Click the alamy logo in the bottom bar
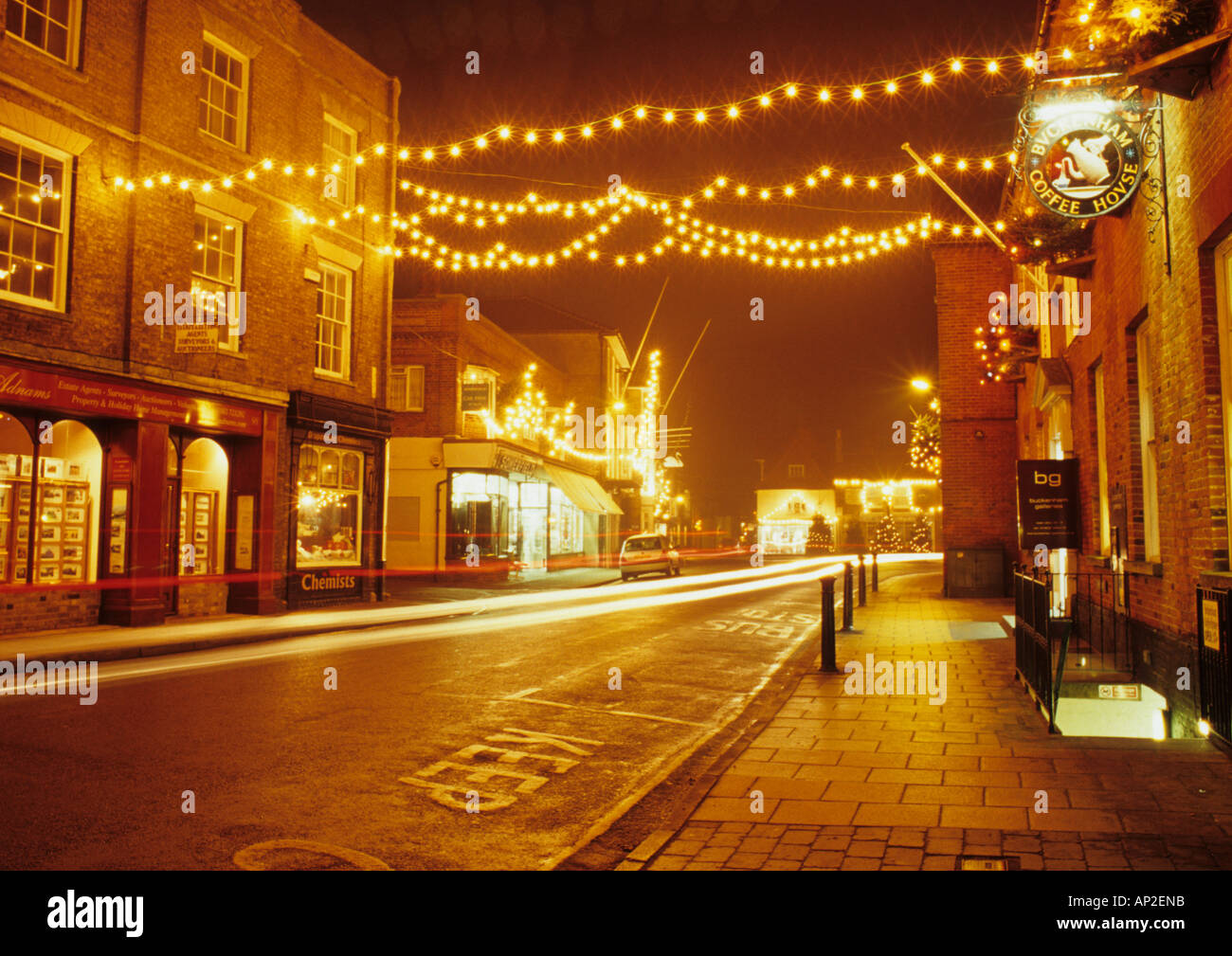 click(96, 913)
